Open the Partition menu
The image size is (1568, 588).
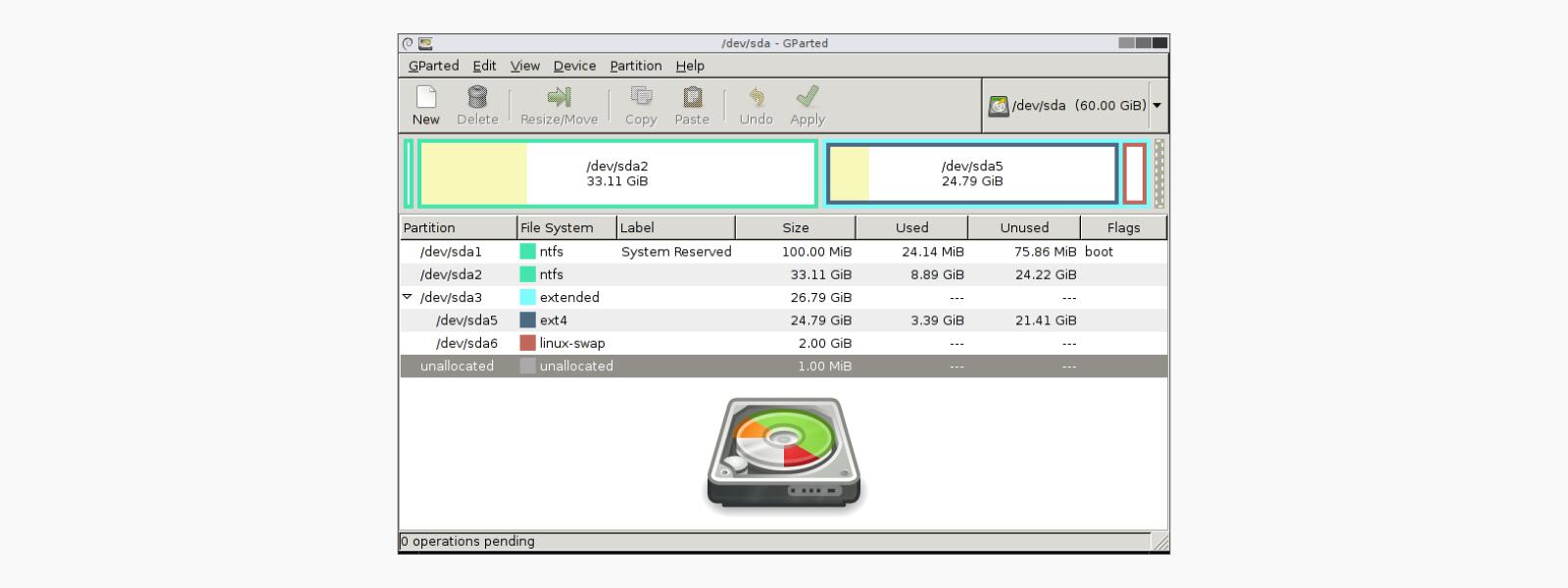tap(635, 66)
